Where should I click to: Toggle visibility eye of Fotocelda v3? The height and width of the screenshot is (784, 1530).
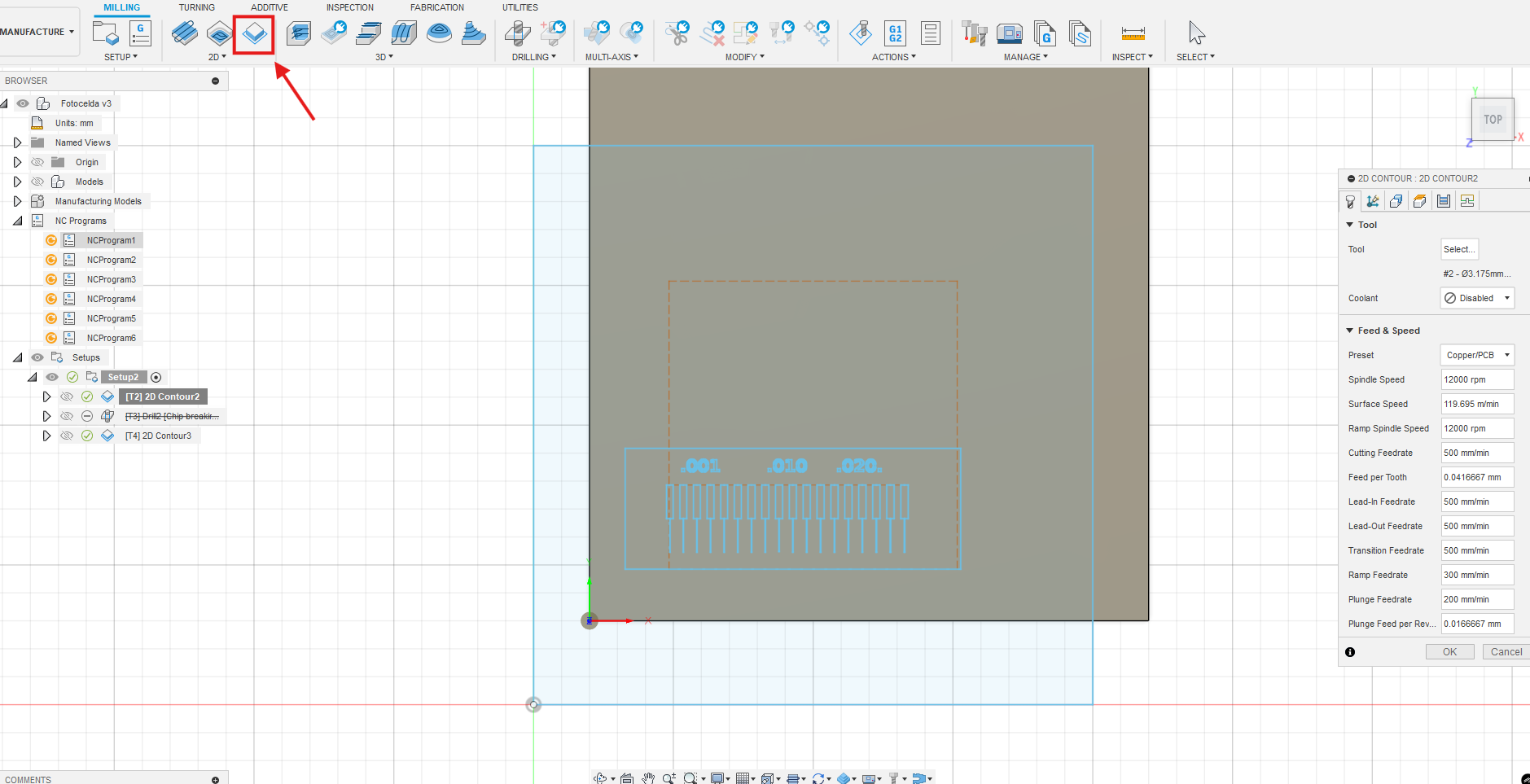[x=23, y=103]
